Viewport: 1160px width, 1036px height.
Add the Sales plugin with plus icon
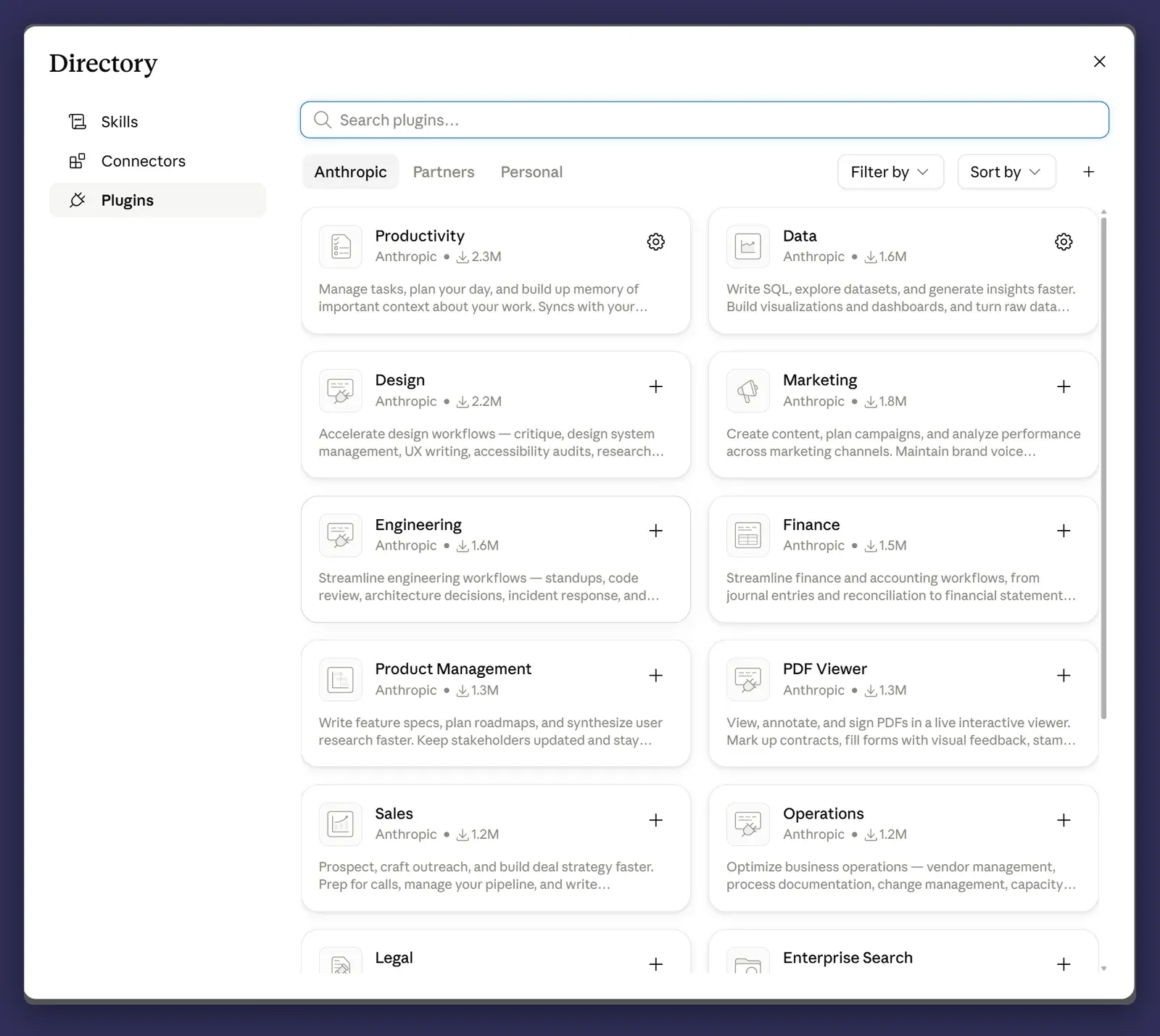[x=655, y=820]
